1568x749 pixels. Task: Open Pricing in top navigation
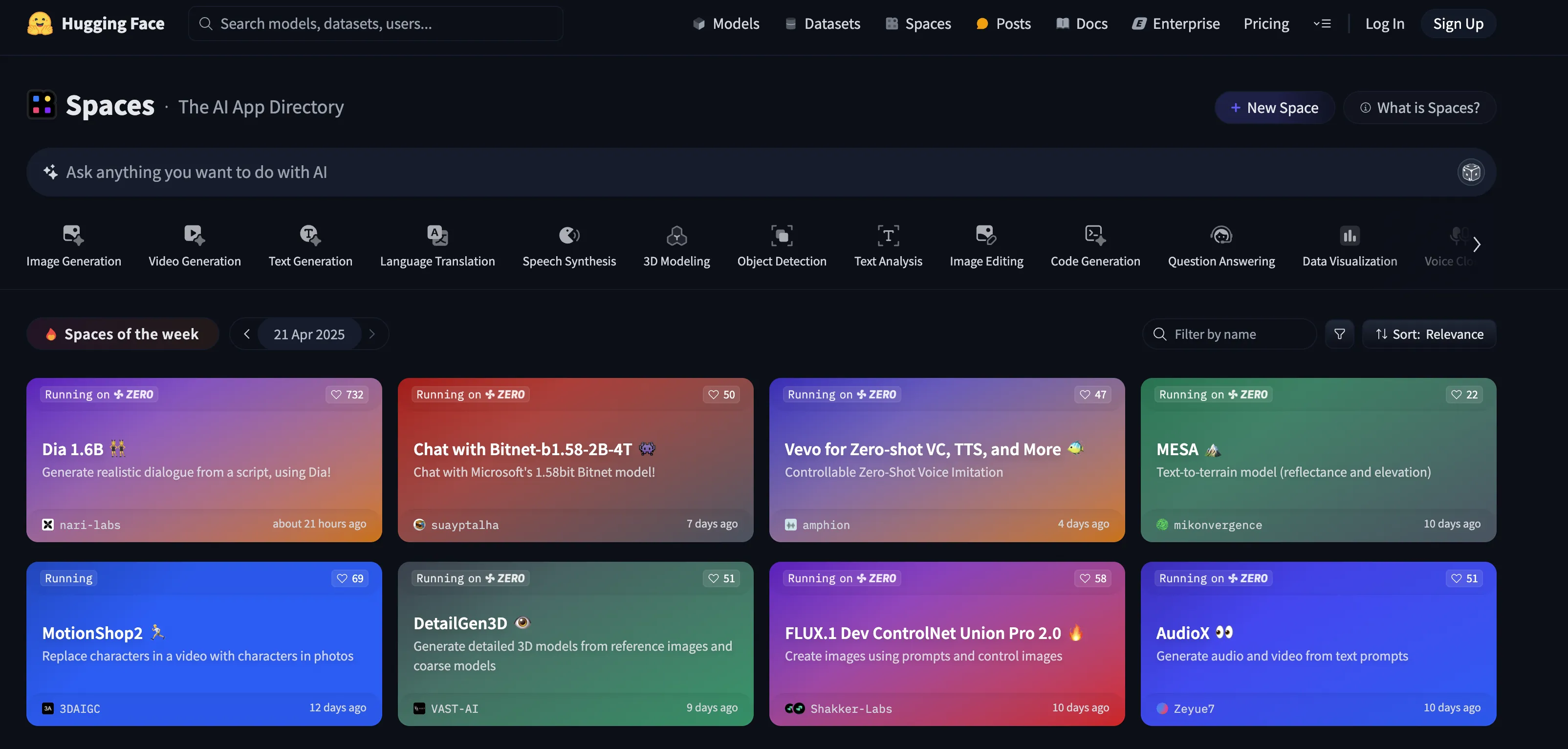tap(1266, 24)
